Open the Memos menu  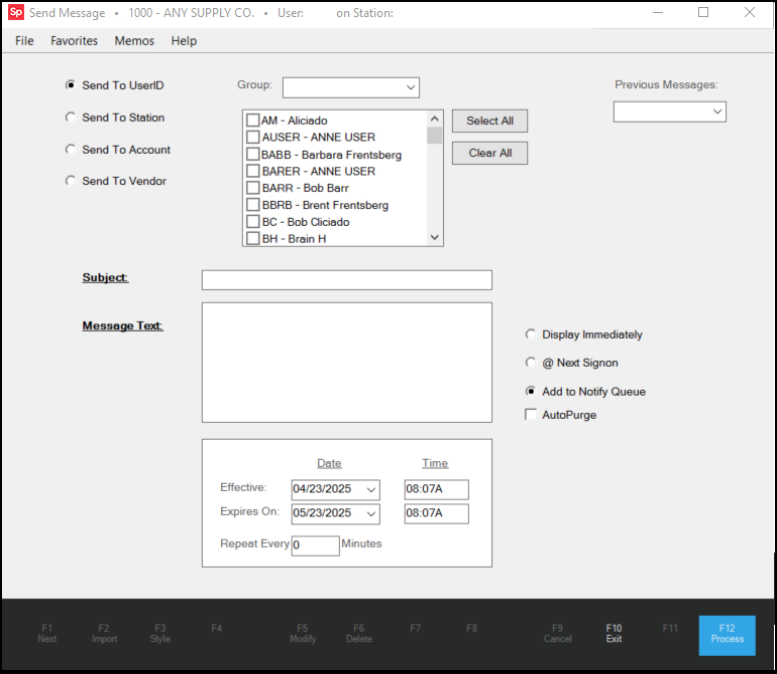[134, 41]
